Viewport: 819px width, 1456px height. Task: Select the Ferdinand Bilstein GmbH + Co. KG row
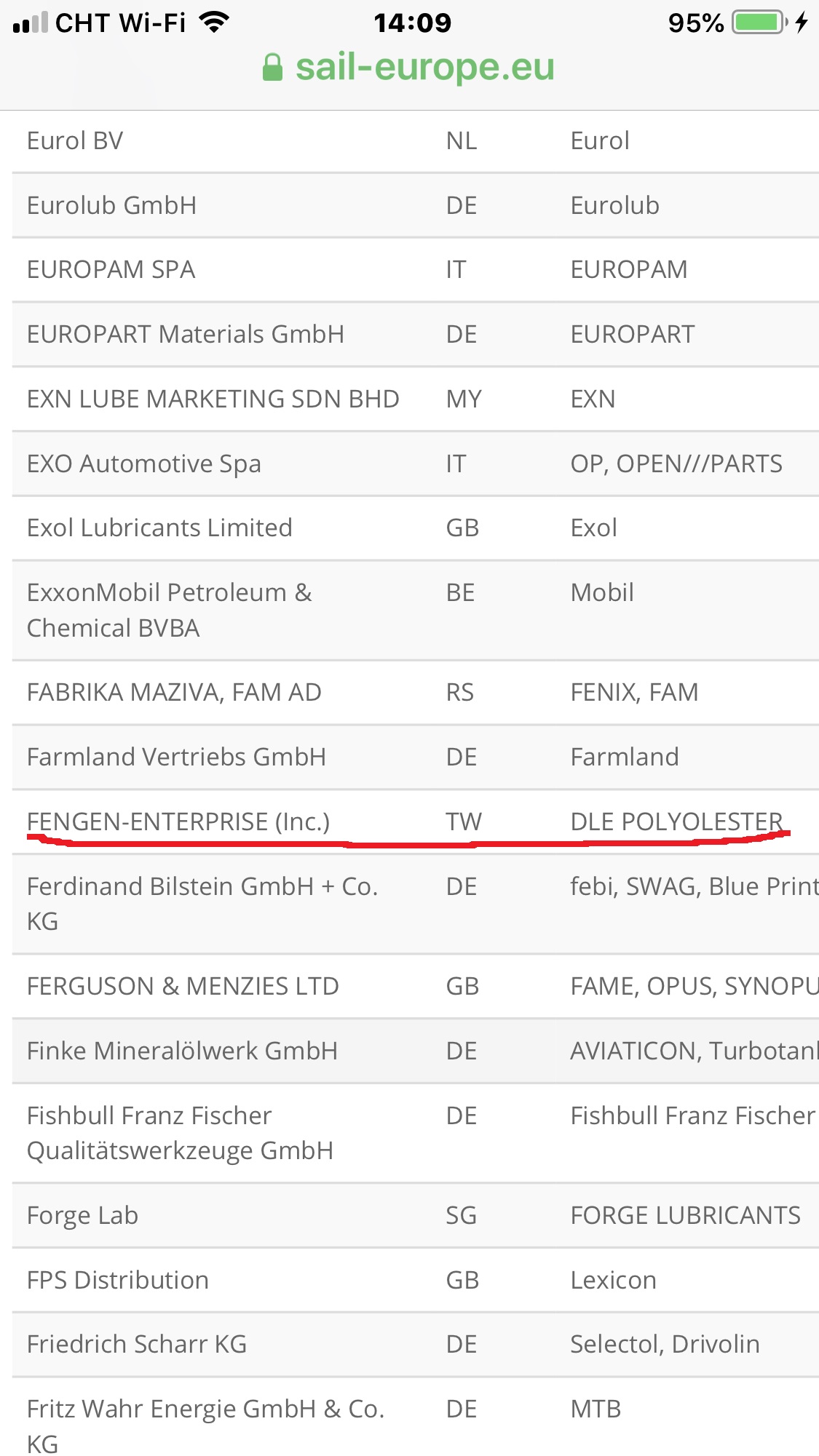tap(416, 904)
